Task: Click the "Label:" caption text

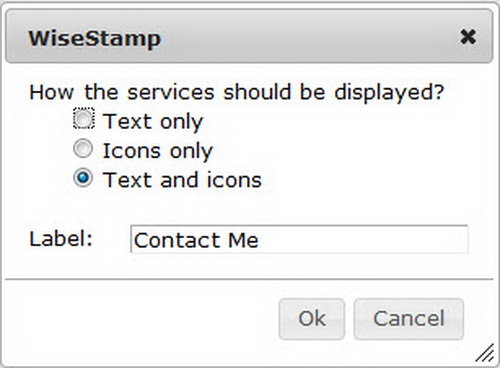Action: pyautogui.click(x=61, y=239)
